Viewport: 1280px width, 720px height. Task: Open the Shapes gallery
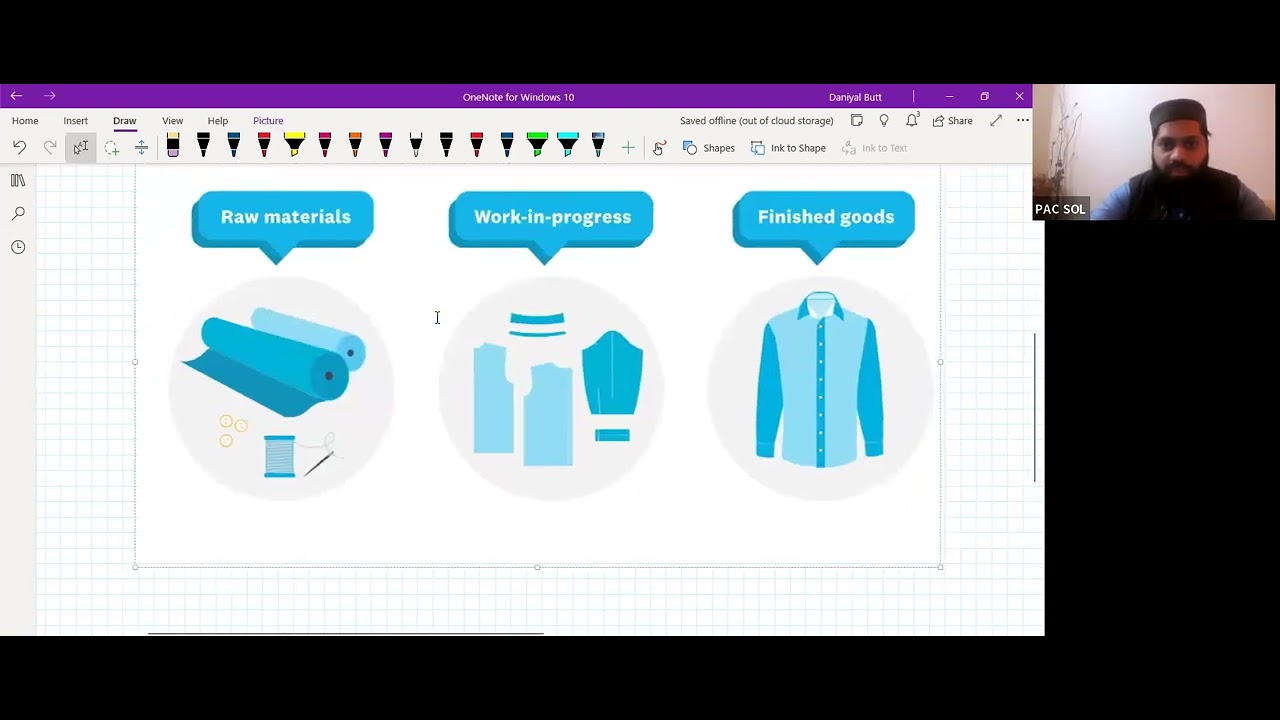pos(709,148)
